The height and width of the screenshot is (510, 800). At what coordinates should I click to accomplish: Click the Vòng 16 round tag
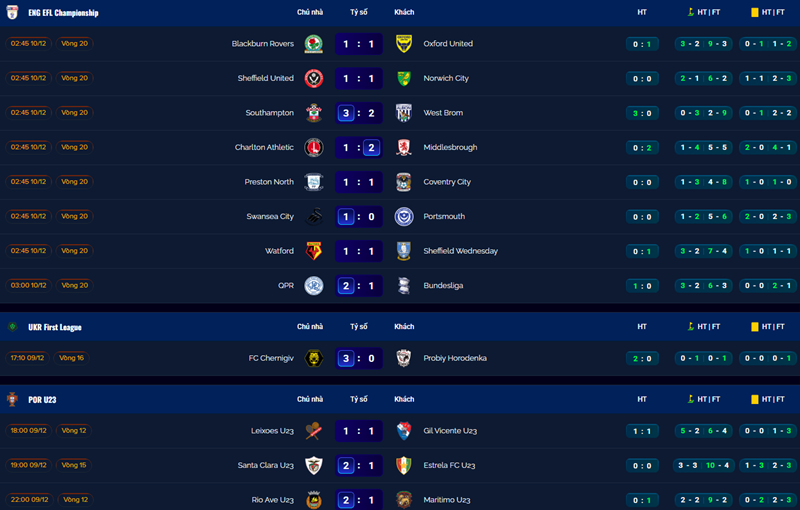pos(72,358)
